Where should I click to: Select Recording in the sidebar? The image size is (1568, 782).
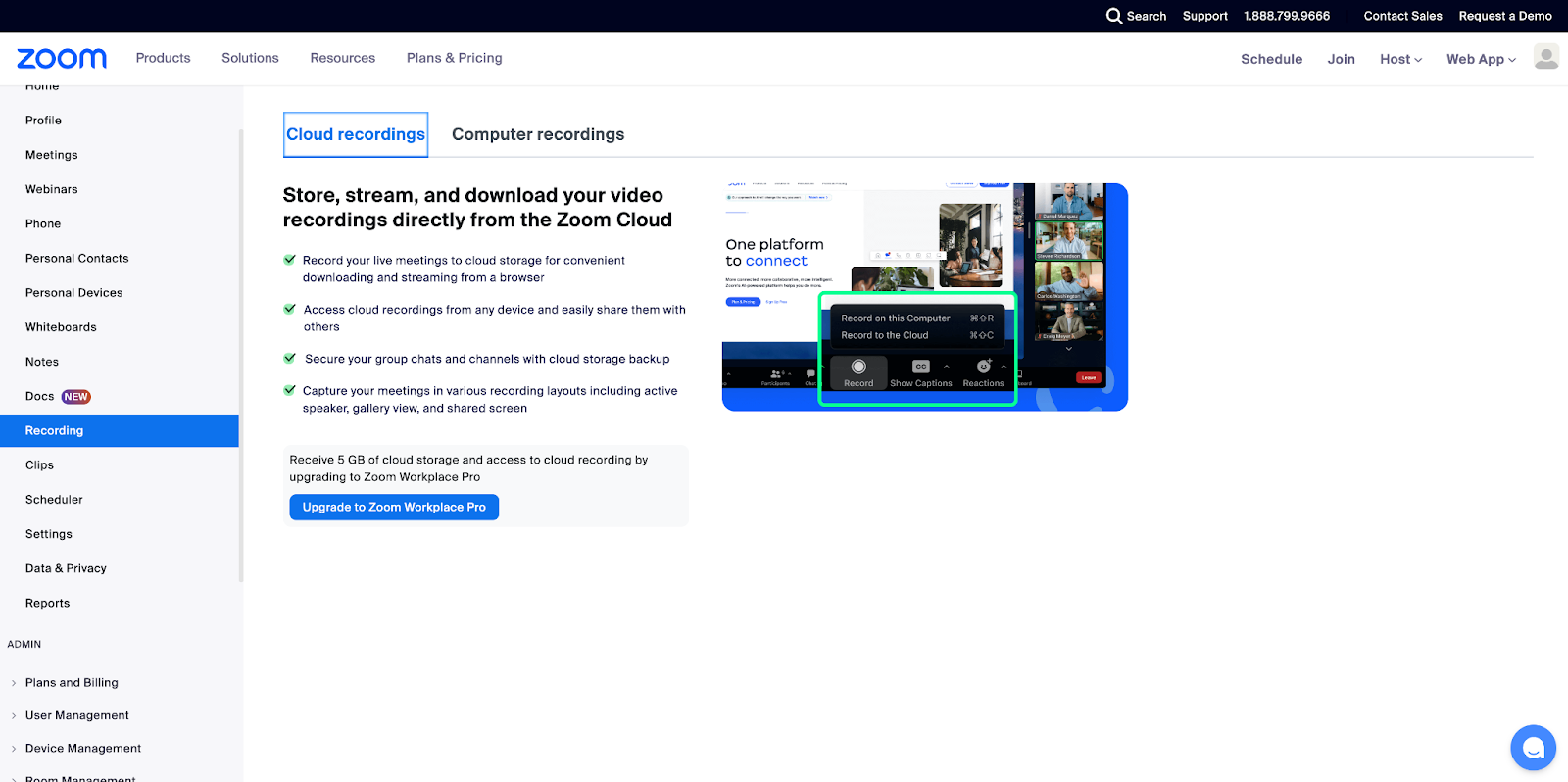(120, 431)
